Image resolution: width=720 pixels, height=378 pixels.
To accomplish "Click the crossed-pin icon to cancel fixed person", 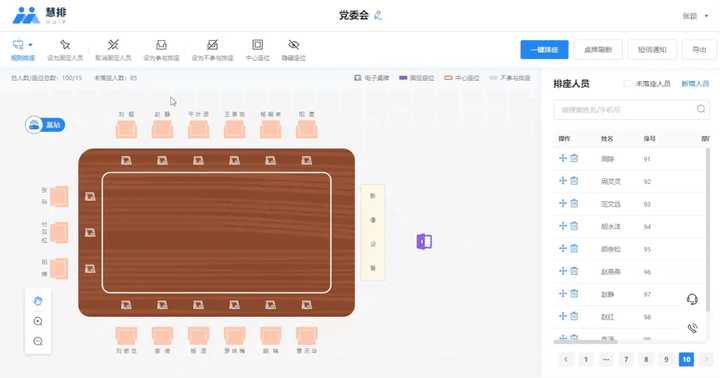I will [113, 45].
